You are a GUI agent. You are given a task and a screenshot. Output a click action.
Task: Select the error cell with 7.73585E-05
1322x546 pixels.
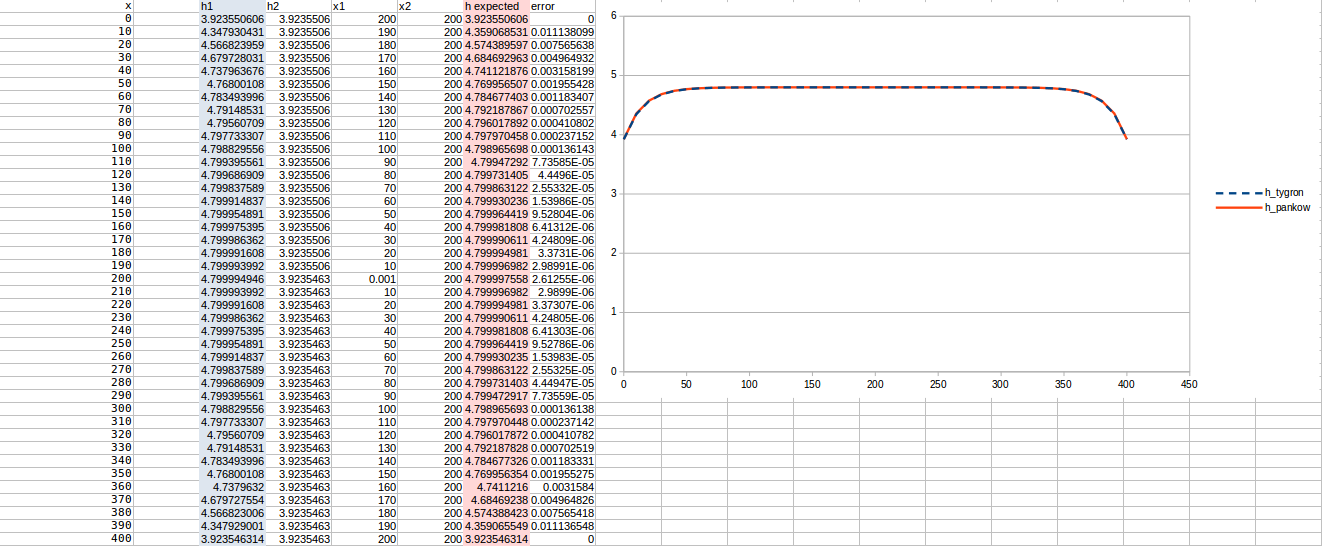pyautogui.click(x=562, y=162)
